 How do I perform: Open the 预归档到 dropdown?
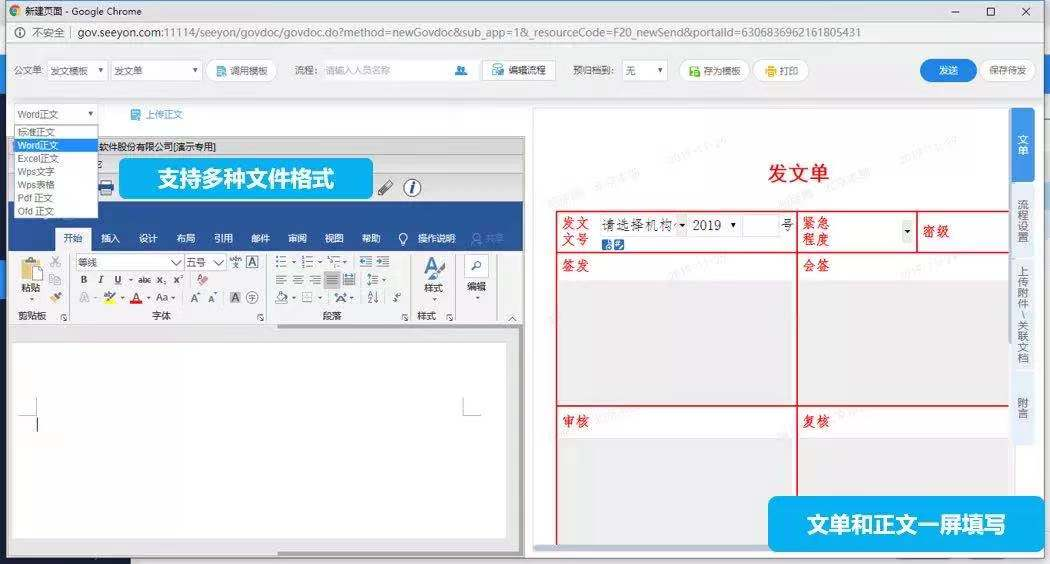click(645, 71)
